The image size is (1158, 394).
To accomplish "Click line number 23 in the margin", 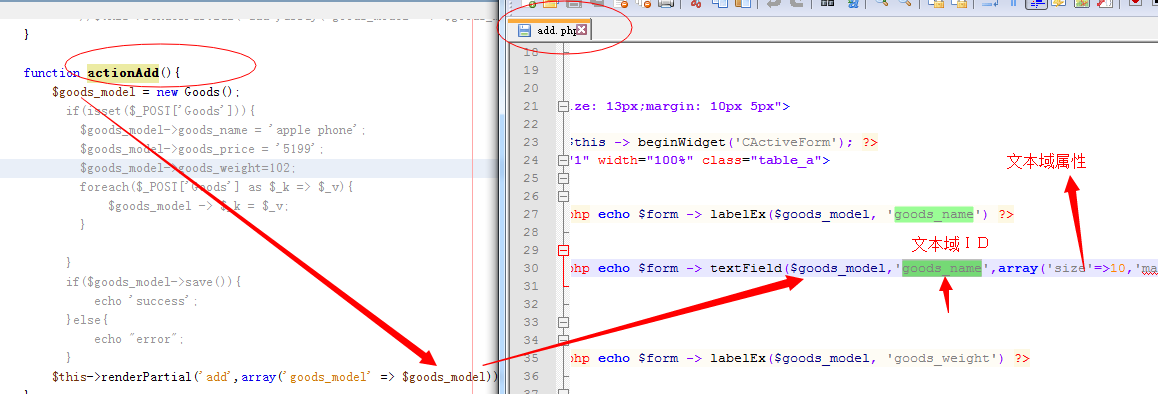I will 531,142.
